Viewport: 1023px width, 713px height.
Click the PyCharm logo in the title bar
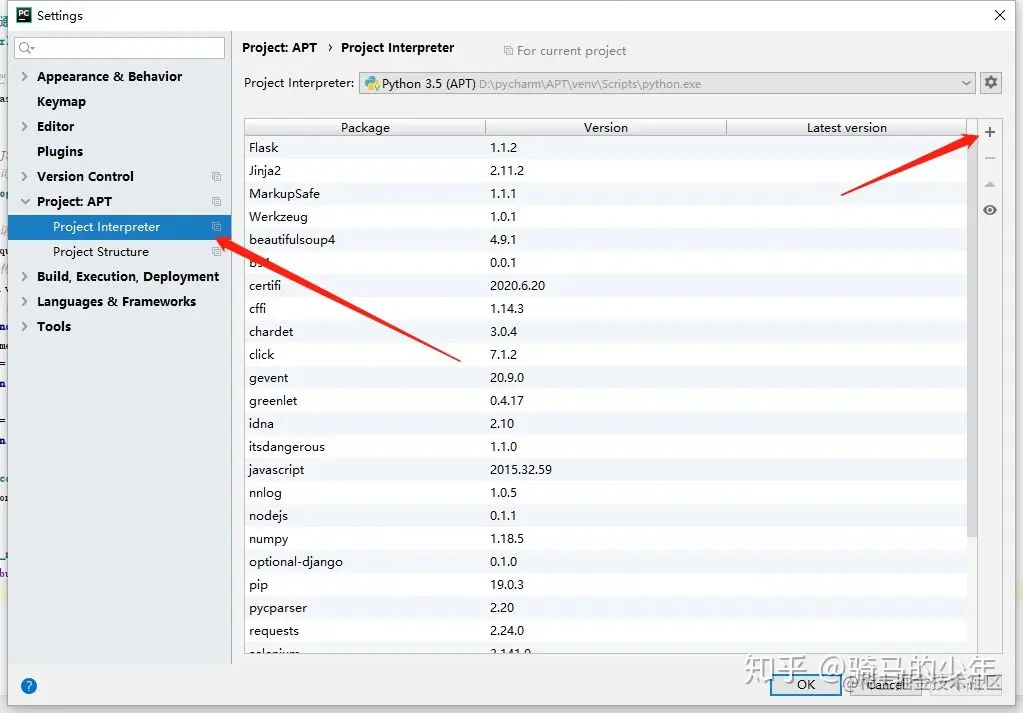[23, 15]
